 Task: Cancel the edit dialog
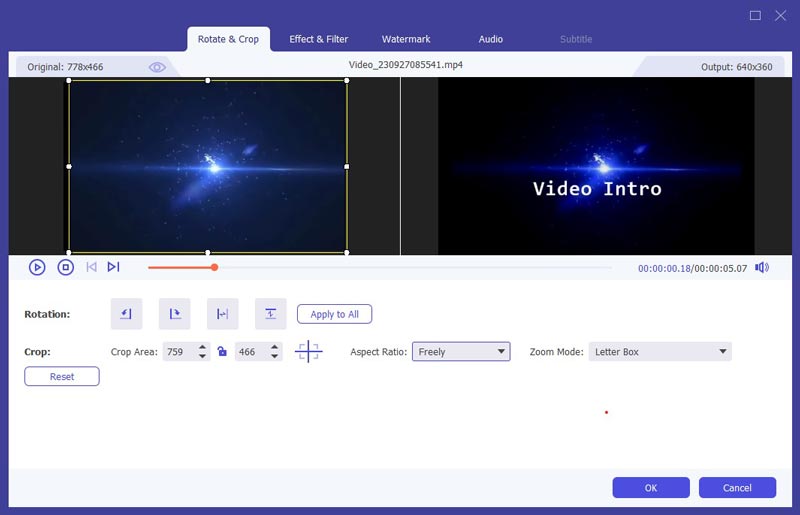(x=737, y=487)
